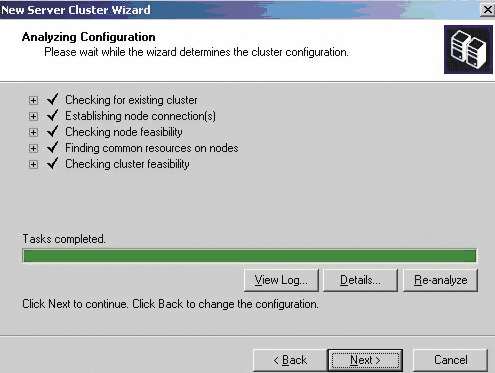Viewport: 495px width, 373px height.
Task: Open the View Log button
Action: tap(281, 280)
